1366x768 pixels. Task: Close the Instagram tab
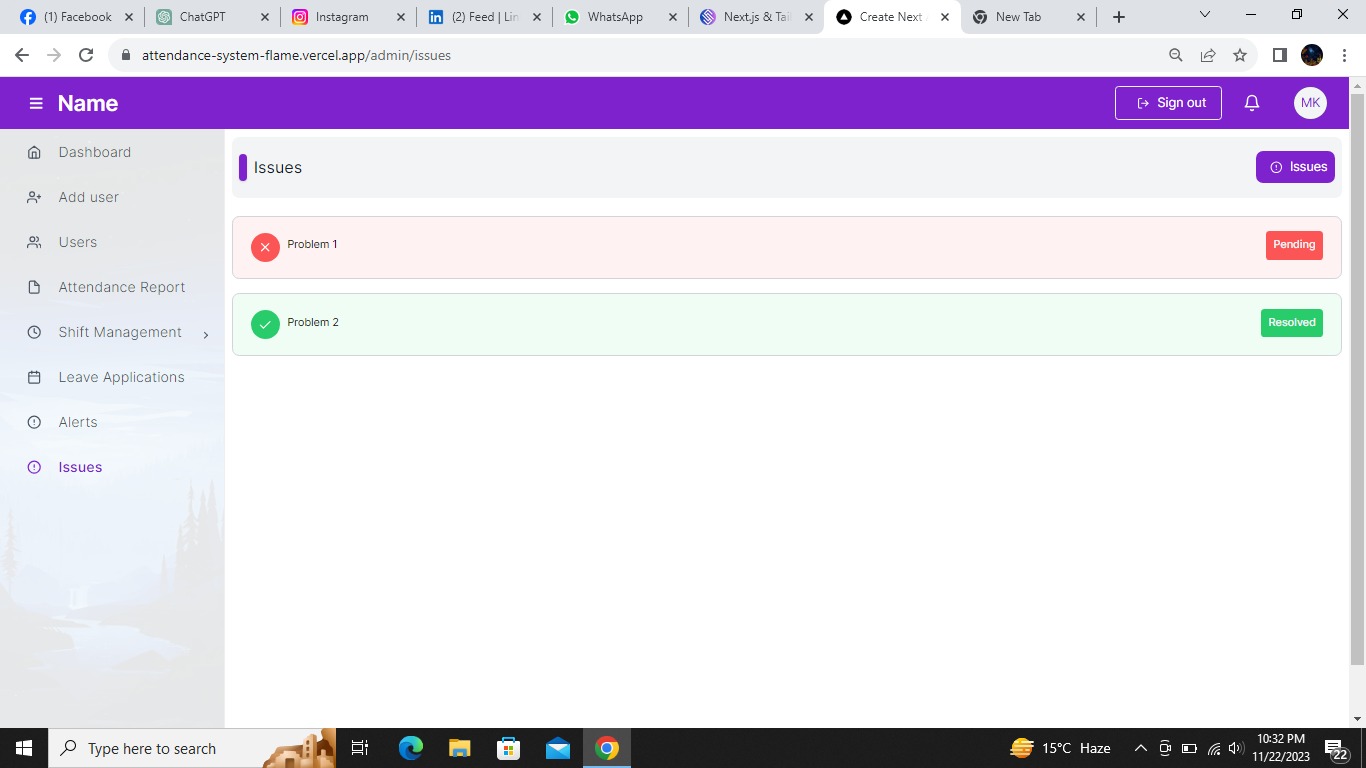click(401, 17)
